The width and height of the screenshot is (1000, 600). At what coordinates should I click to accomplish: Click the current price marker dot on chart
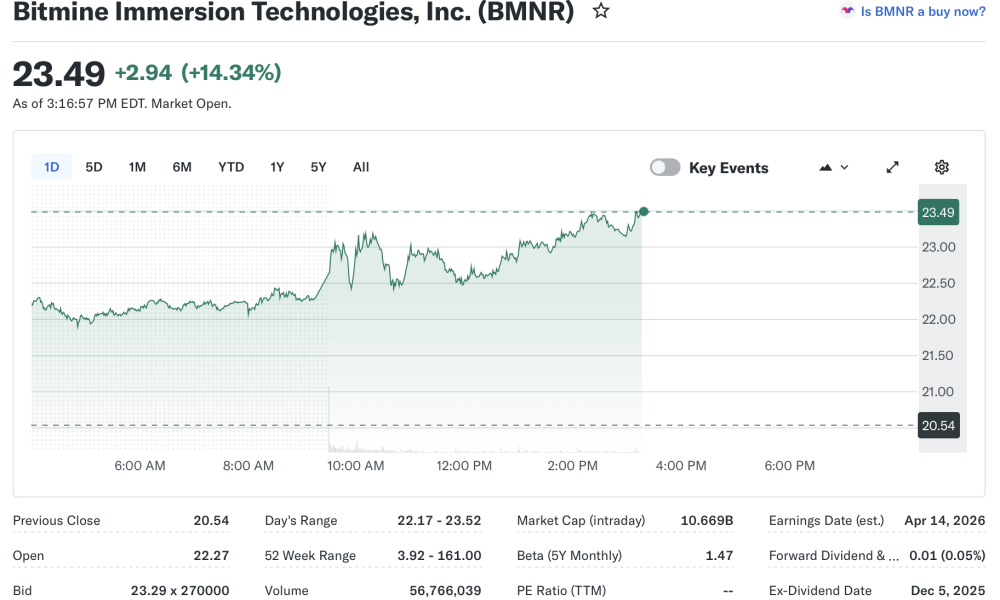tap(643, 211)
